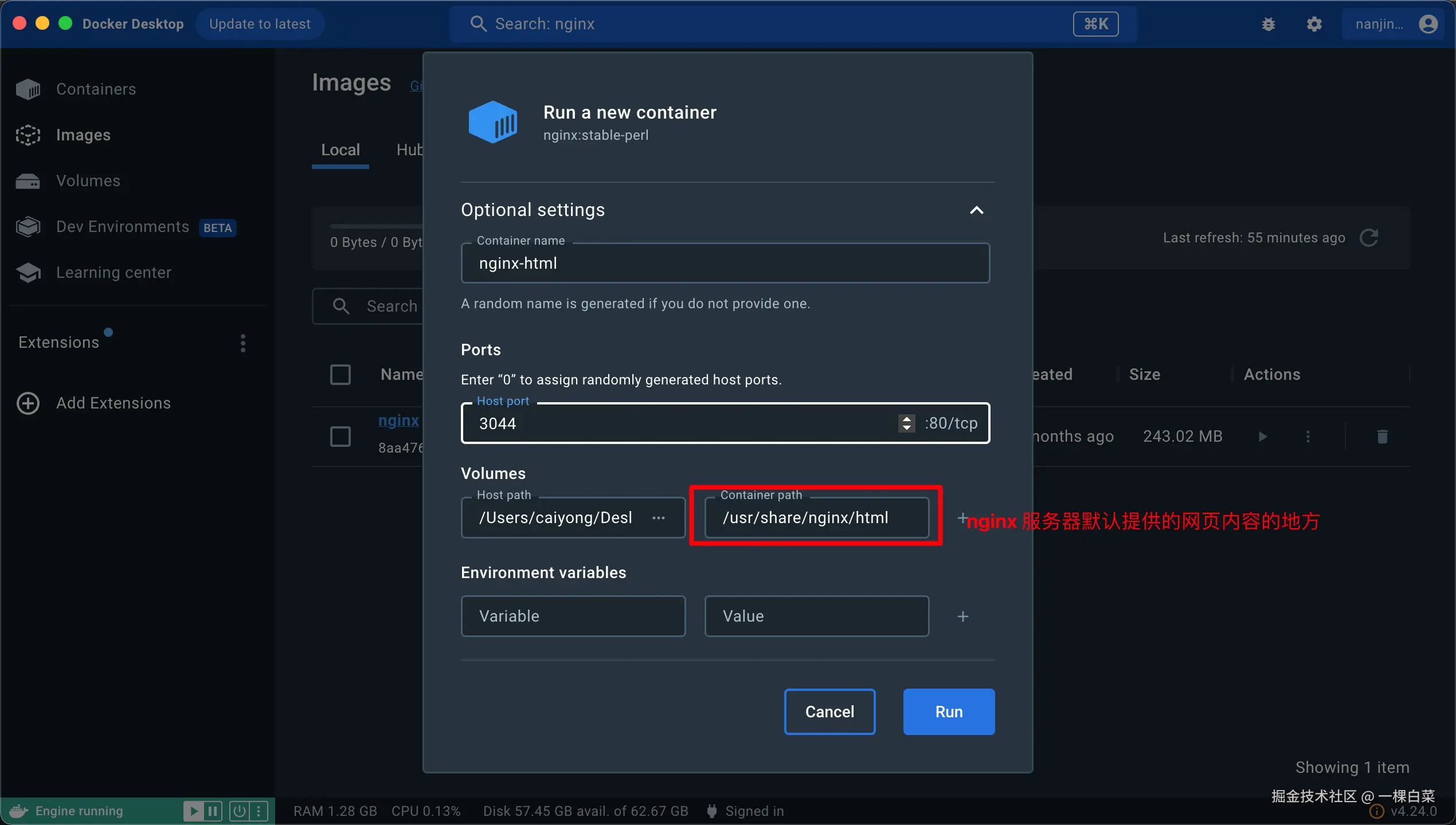Click the host port stepper arrows
The image size is (1456, 825).
(x=906, y=423)
